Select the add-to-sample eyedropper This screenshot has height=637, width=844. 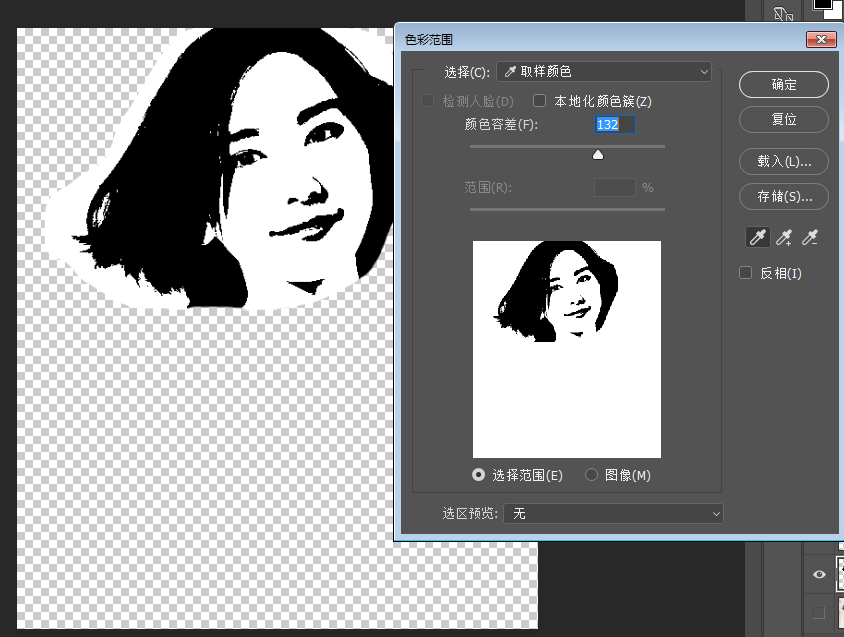pyautogui.click(x=784, y=237)
